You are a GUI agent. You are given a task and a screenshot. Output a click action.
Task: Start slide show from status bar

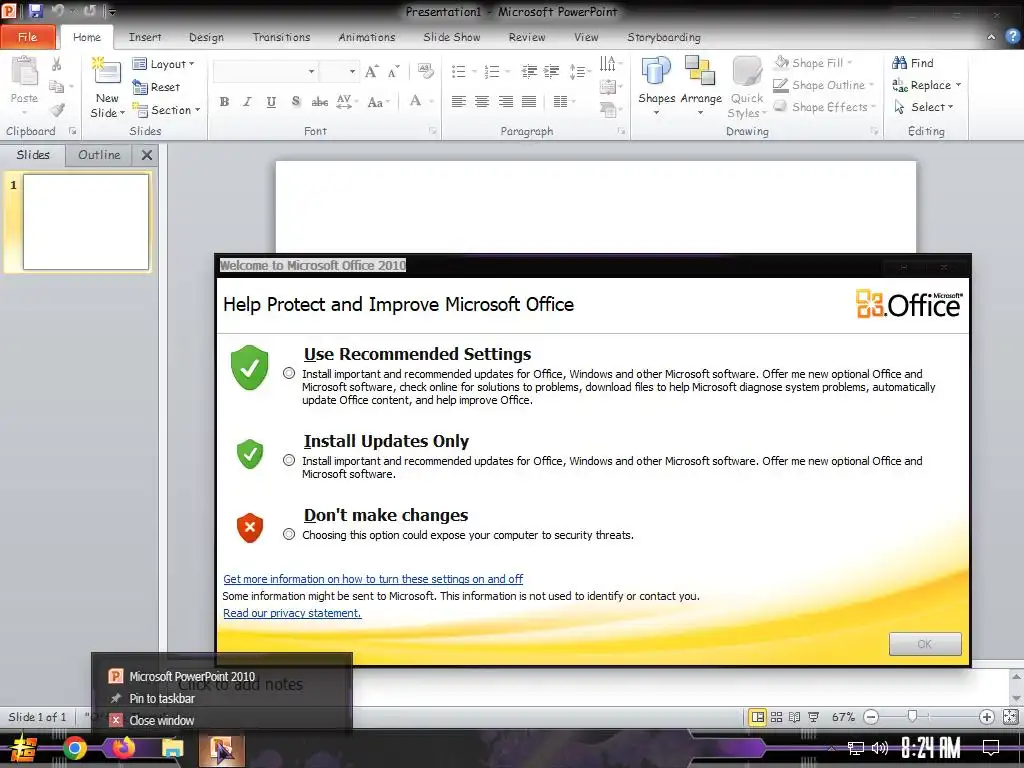point(814,717)
